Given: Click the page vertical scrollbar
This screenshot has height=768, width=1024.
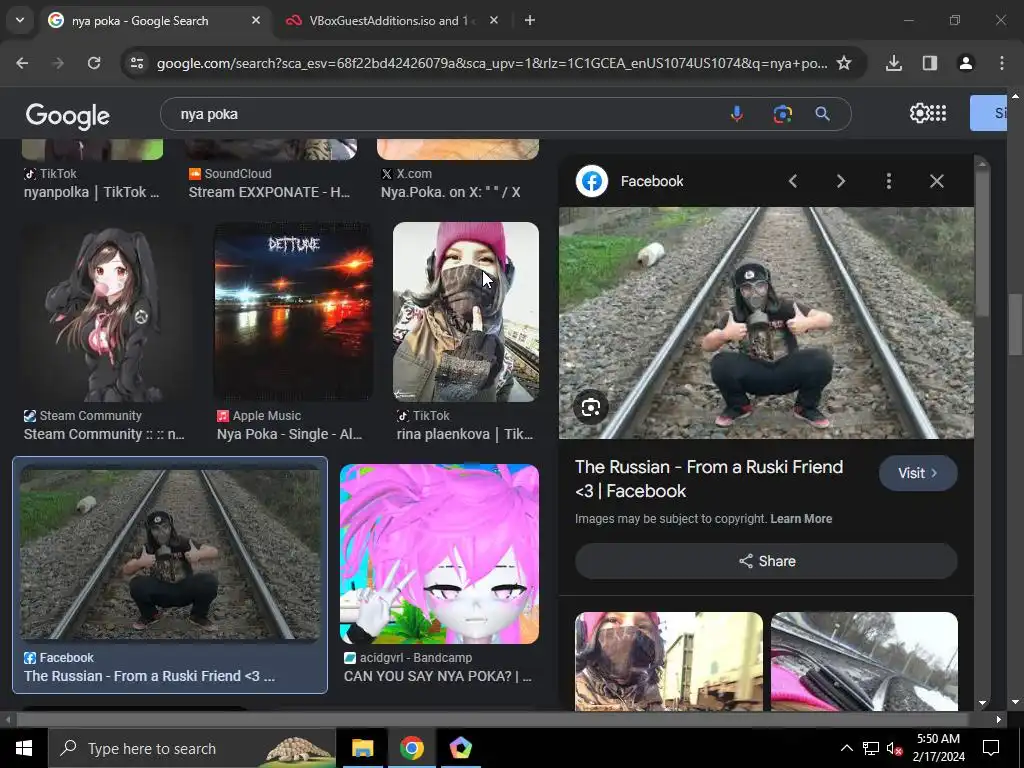Looking at the screenshot, I should point(1015,325).
